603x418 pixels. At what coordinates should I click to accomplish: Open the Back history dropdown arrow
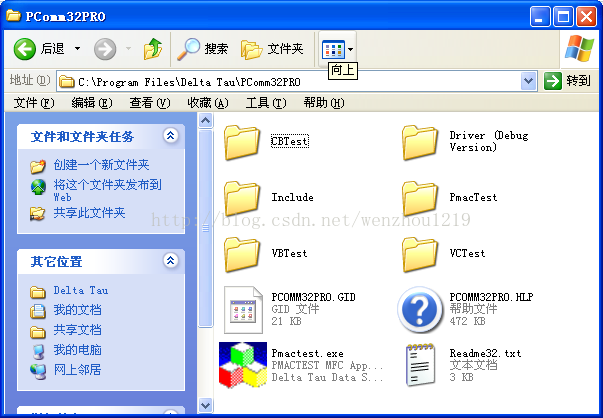click(77, 49)
